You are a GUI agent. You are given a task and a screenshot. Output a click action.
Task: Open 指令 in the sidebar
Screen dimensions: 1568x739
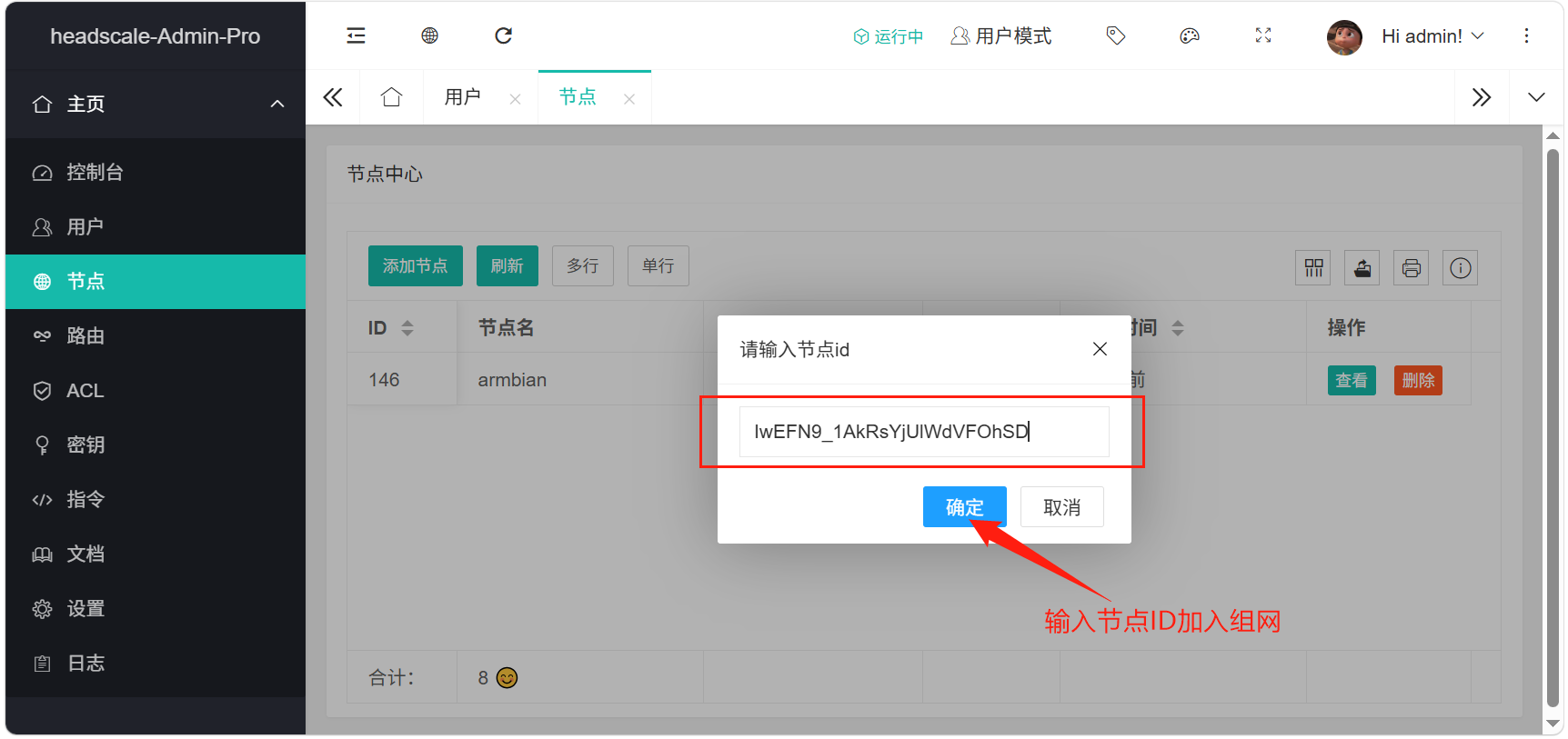point(156,500)
